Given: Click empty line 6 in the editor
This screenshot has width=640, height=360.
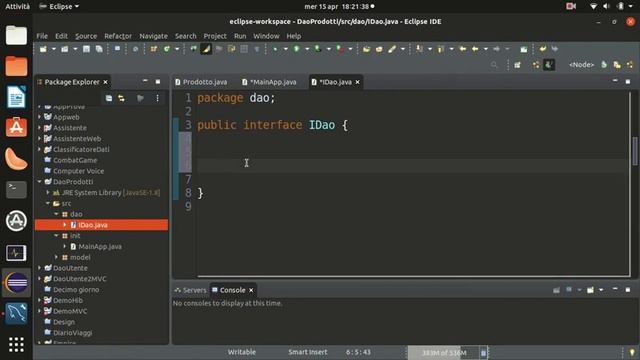Looking at the screenshot, I should tap(412, 166).
